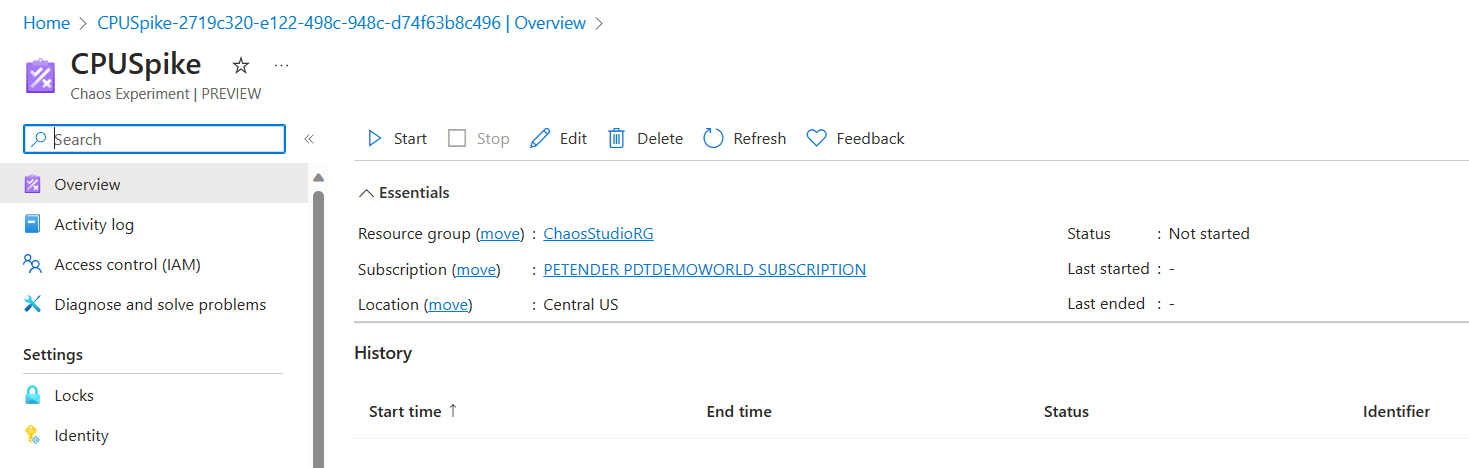
Task: Open Locks under Settings
Action: (74, 395)
